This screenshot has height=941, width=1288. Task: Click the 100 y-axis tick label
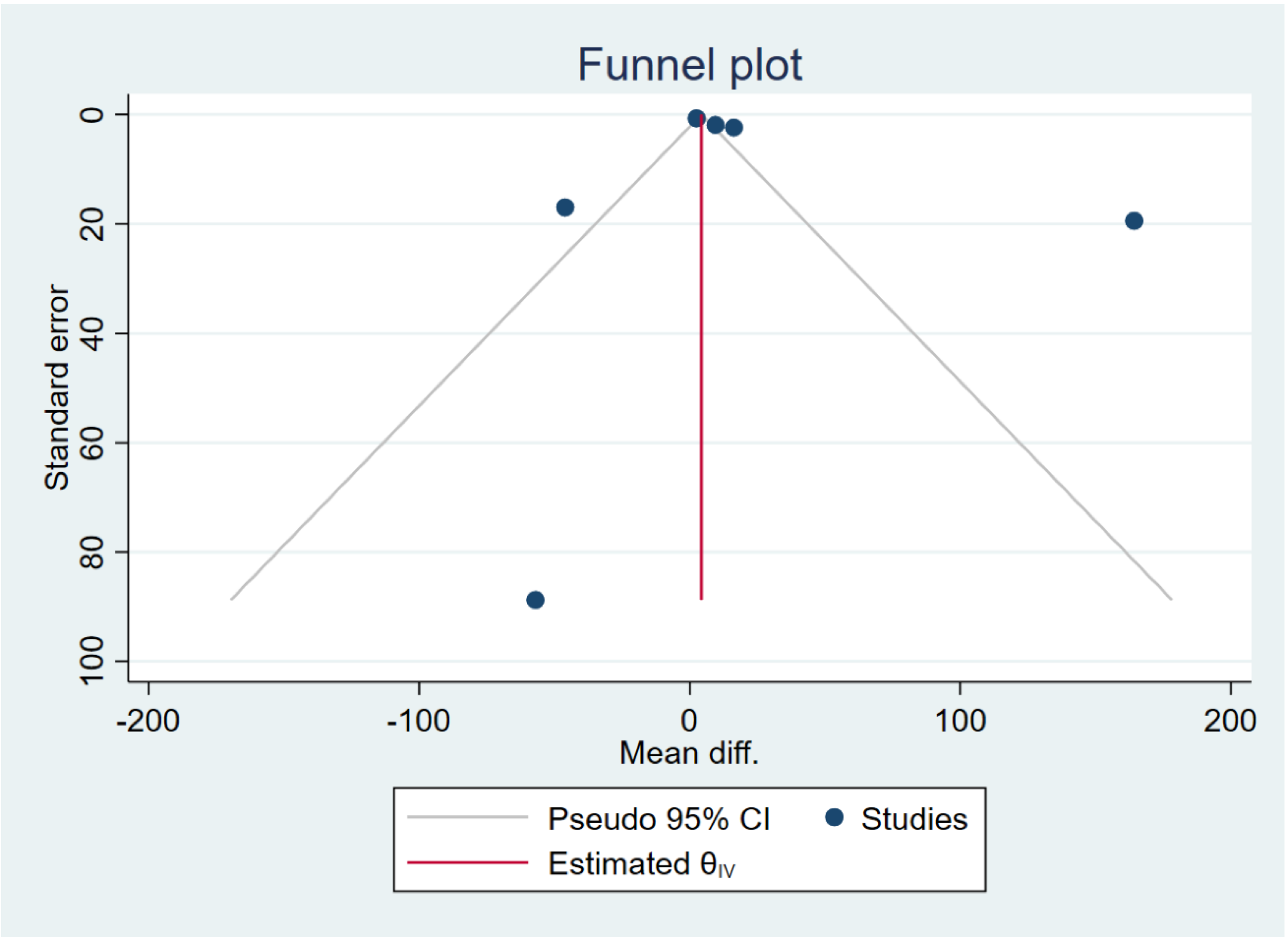coord(91,661)
